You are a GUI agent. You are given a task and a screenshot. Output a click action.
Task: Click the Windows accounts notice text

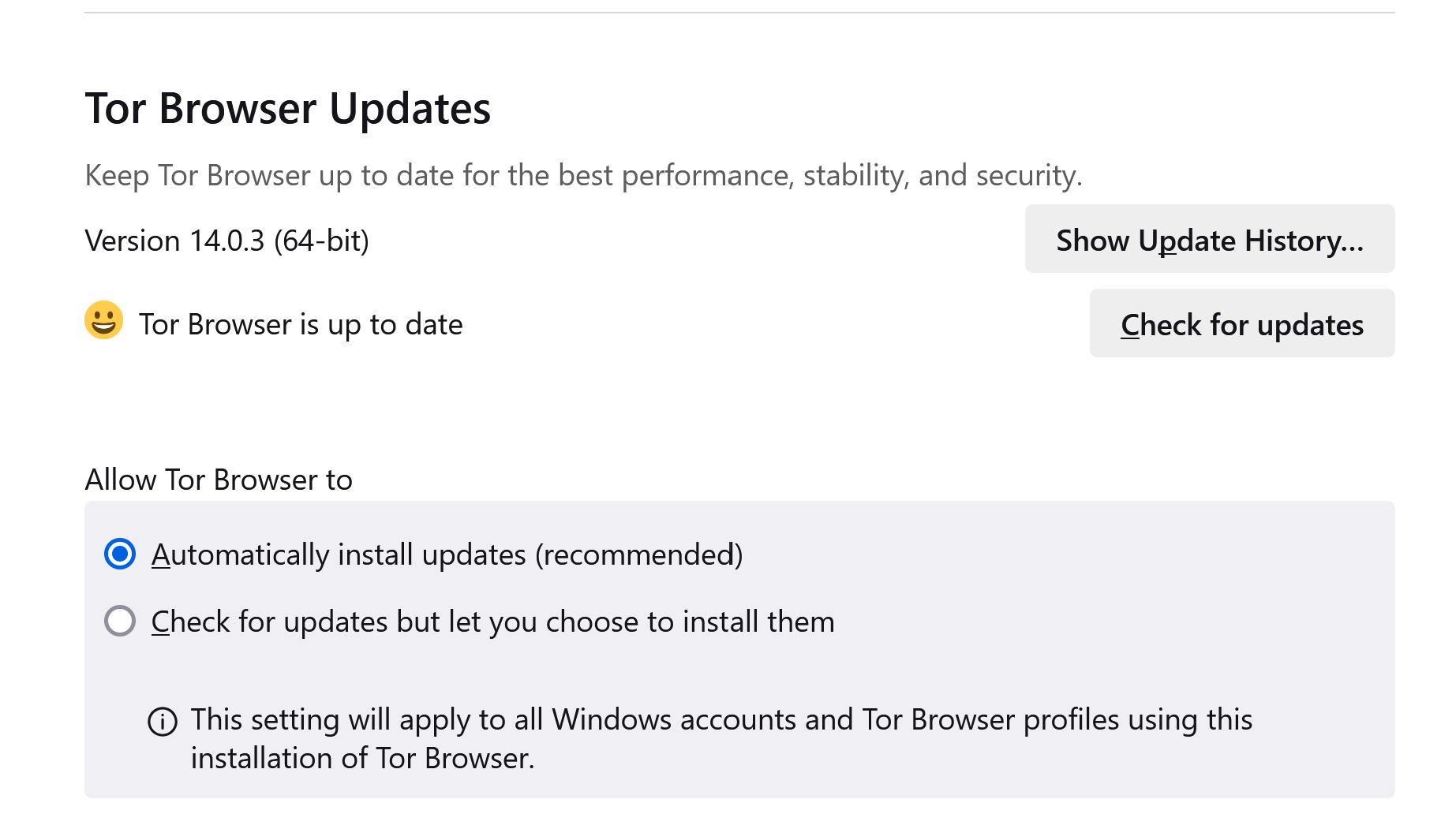pos(721,720)
